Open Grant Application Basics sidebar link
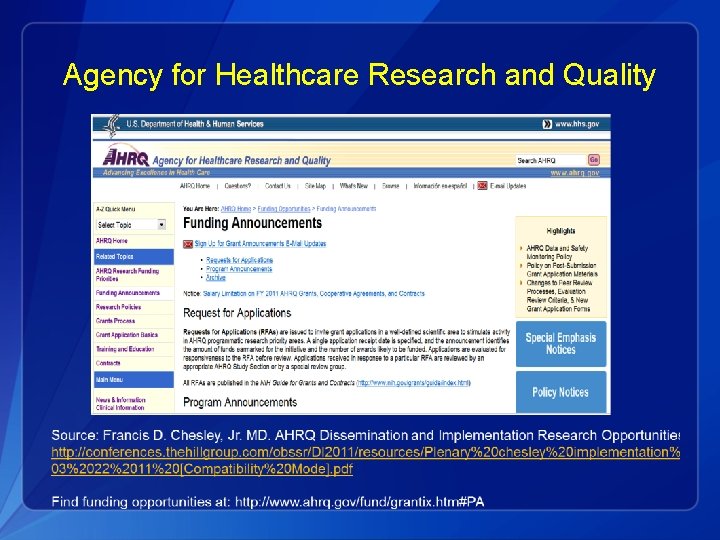Viewport: 720px width, 540px height. point(127,335)
